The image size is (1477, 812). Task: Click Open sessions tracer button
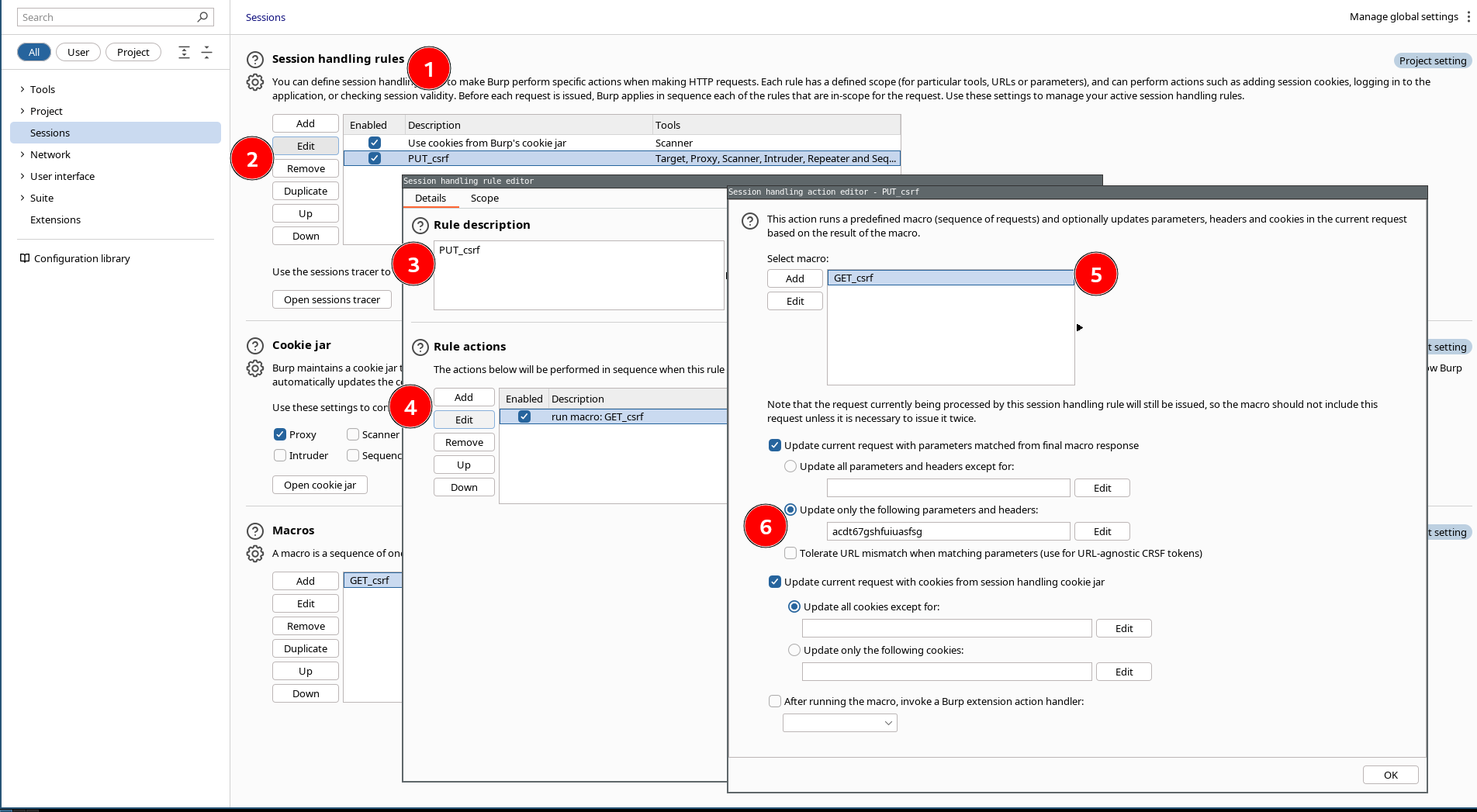pyautogui.click(x=332, y=299)
